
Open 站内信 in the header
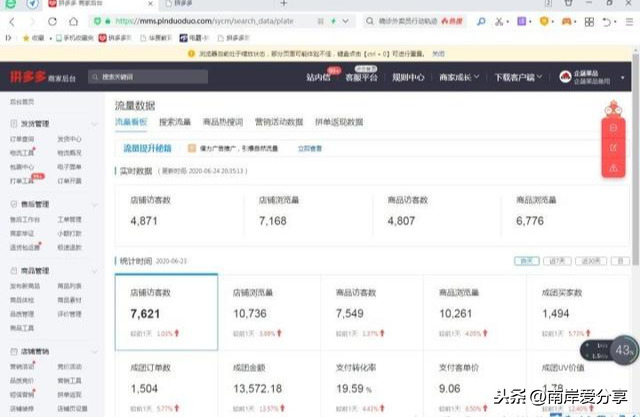click(x=318, y=77)
